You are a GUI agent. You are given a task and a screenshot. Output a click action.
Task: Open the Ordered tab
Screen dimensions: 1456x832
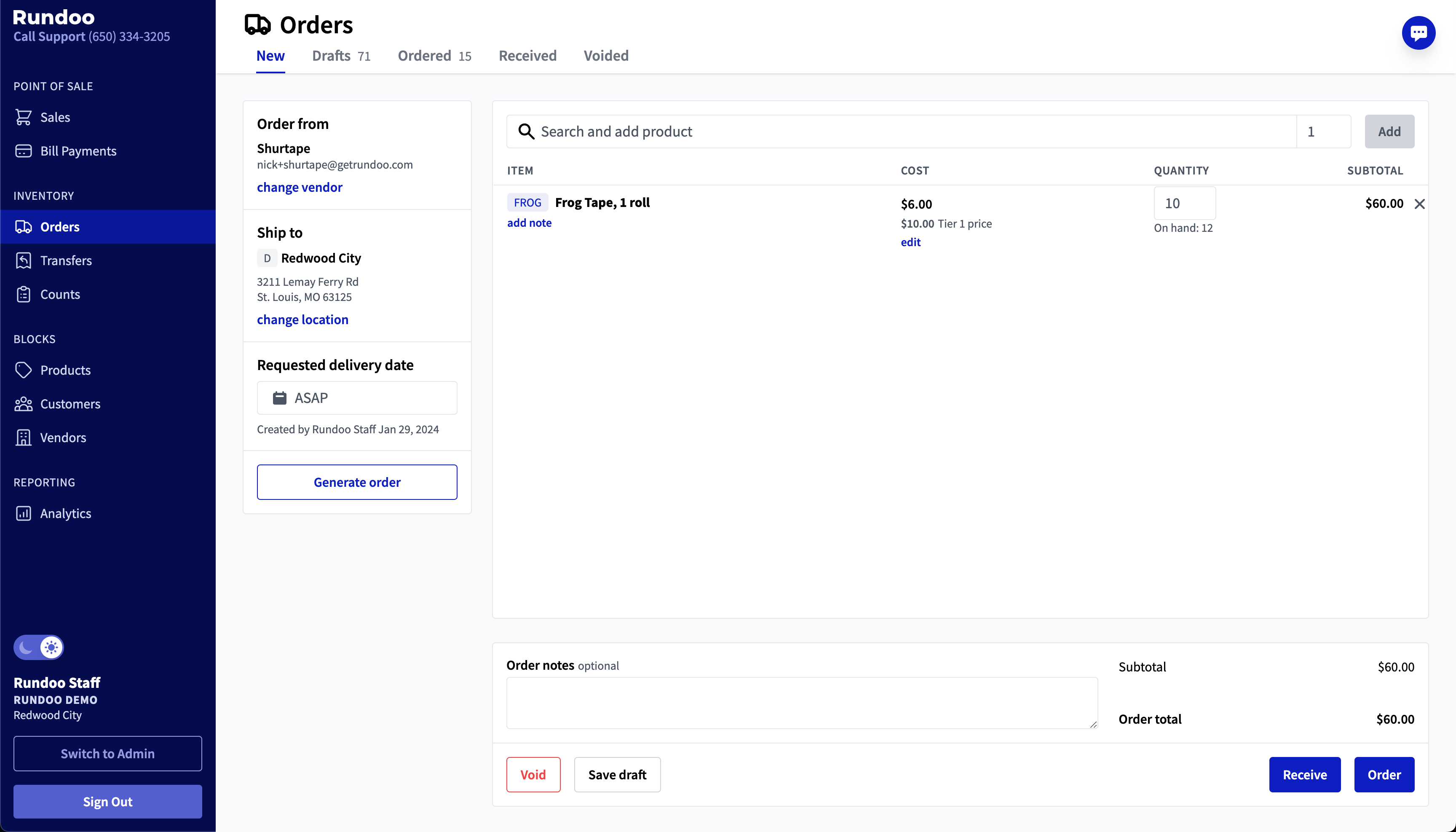[x=435, y=56]
